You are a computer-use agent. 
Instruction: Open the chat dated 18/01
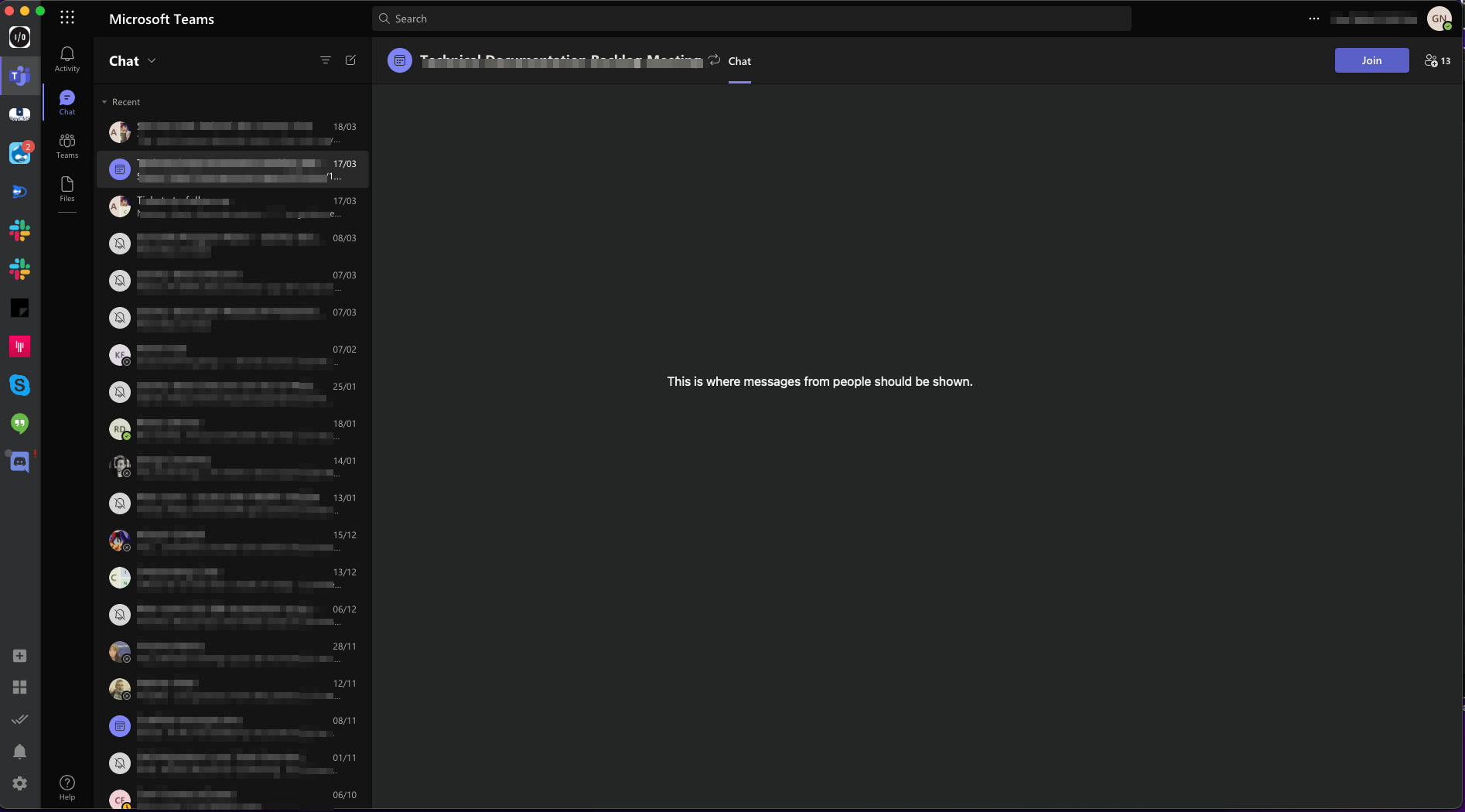pyautogui.click(x=233, y=429)
